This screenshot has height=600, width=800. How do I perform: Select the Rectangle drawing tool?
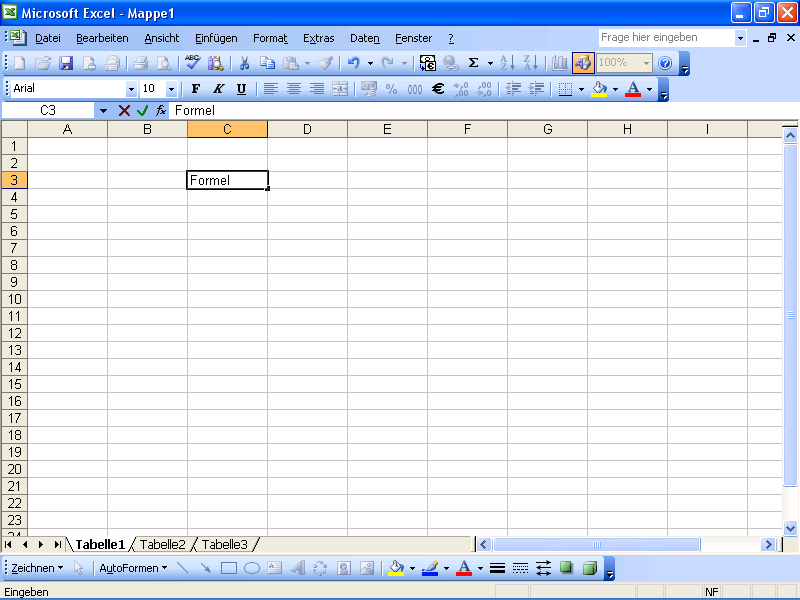[228, 568]
